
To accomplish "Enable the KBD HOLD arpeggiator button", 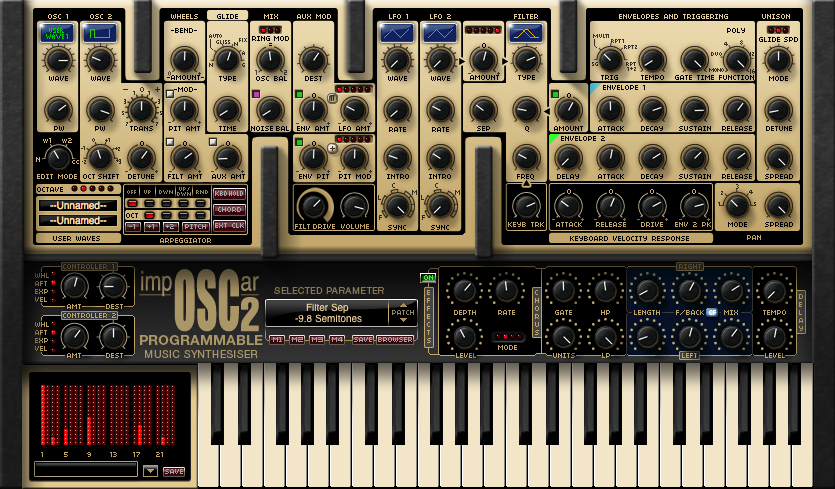I will pos(228,194).
